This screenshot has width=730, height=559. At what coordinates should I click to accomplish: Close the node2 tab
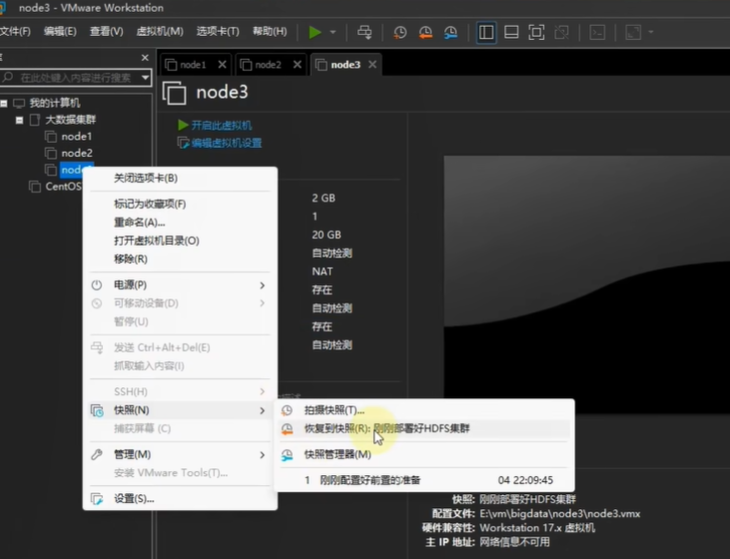(297, 65)
